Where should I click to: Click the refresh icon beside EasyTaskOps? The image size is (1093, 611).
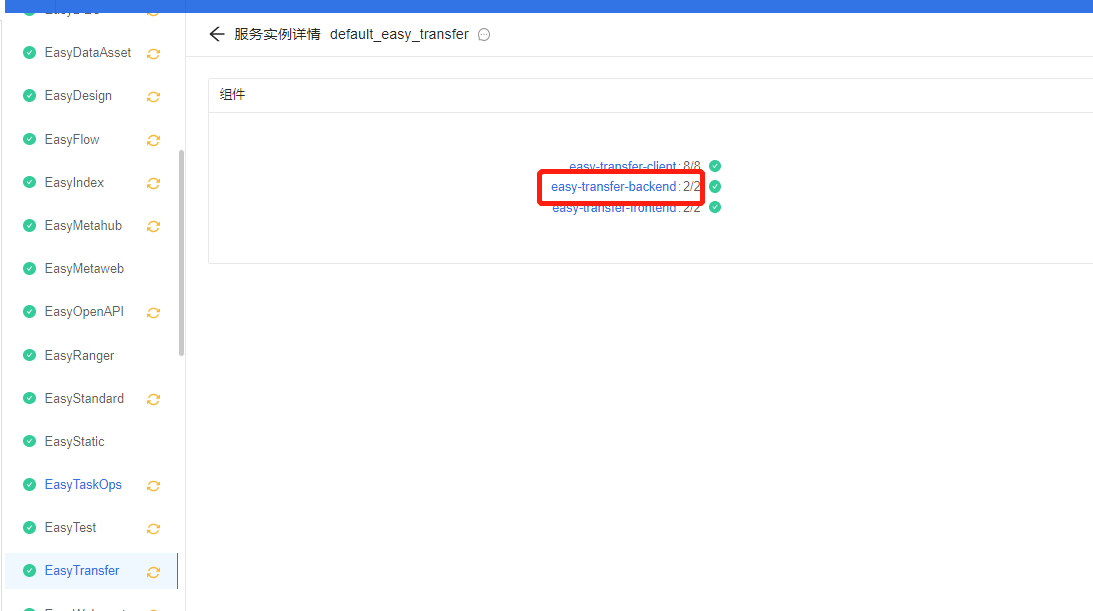point(153,485)
